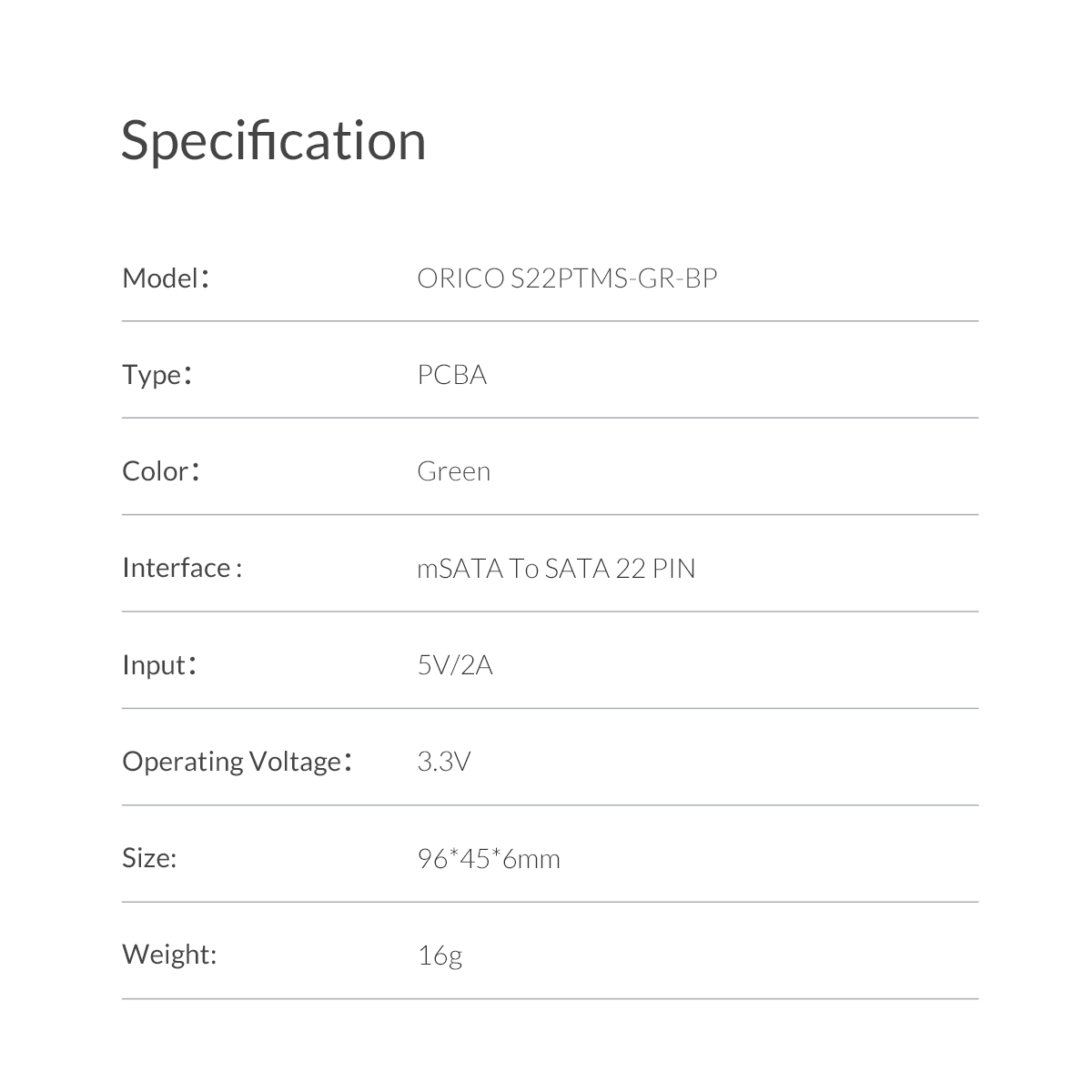
Task: Click model value ORICO S22PTMS-GR-BP
Action: (x=568, y=278)
